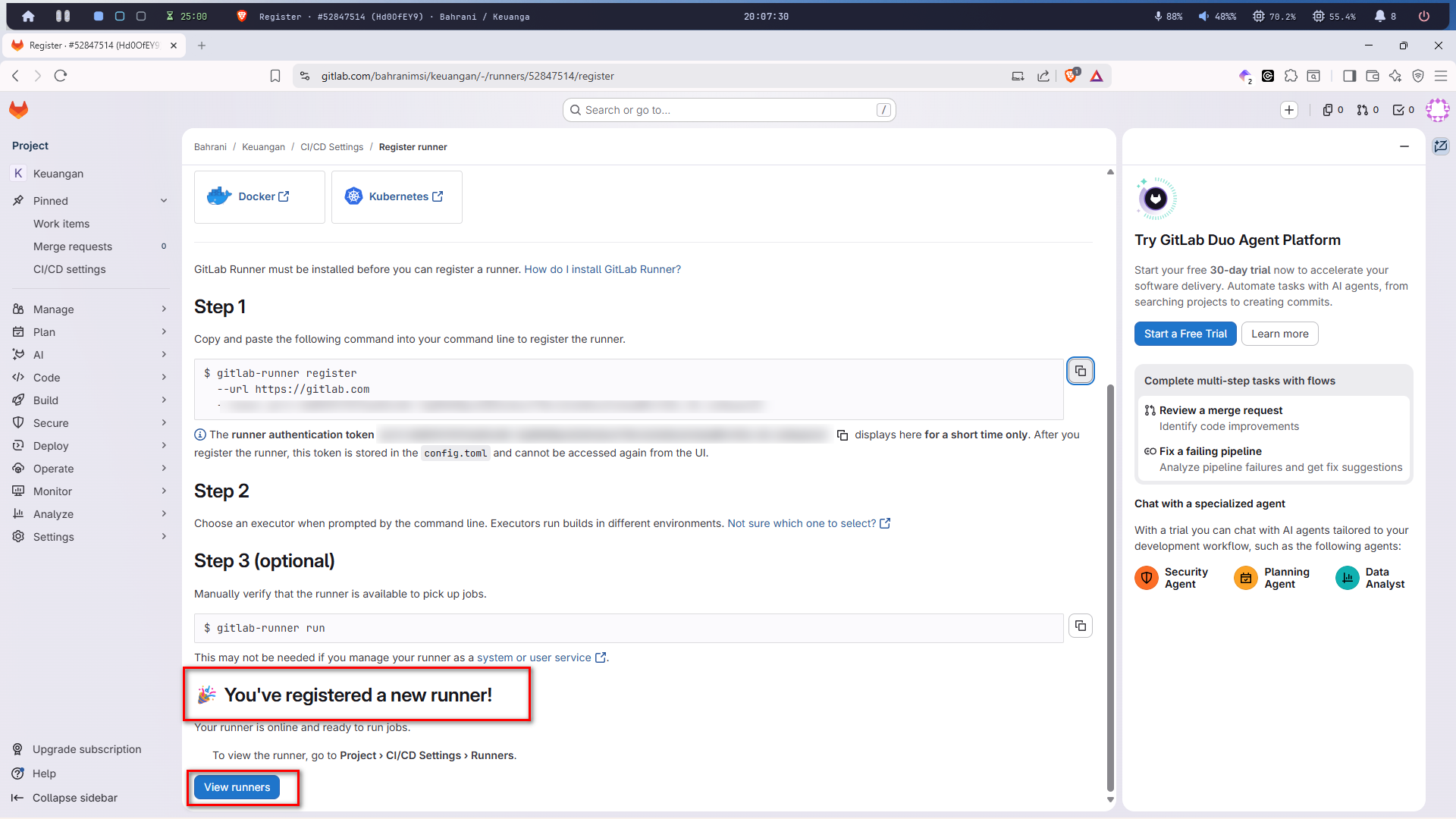
Task: Open merge requests counter in top bar
Action: point(1368,110)
